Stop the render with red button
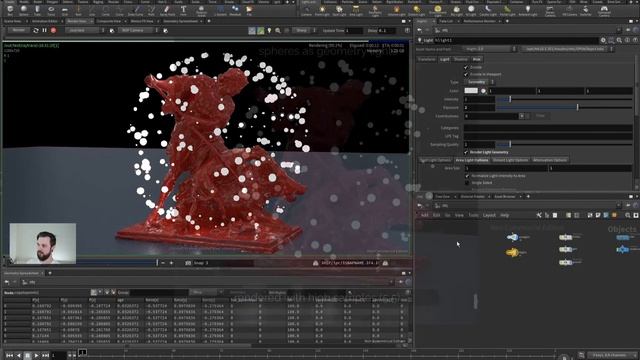This screenshot has height=360, width=640. click(53, 30)
